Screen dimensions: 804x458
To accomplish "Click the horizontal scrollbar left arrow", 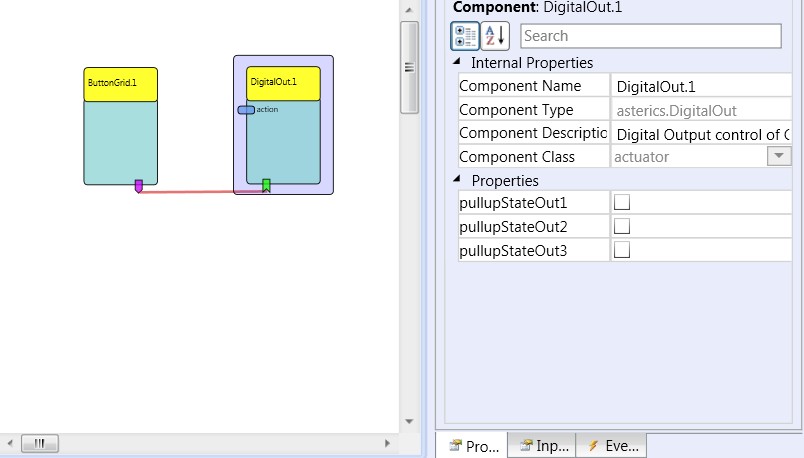I will [x=10, y=443].
